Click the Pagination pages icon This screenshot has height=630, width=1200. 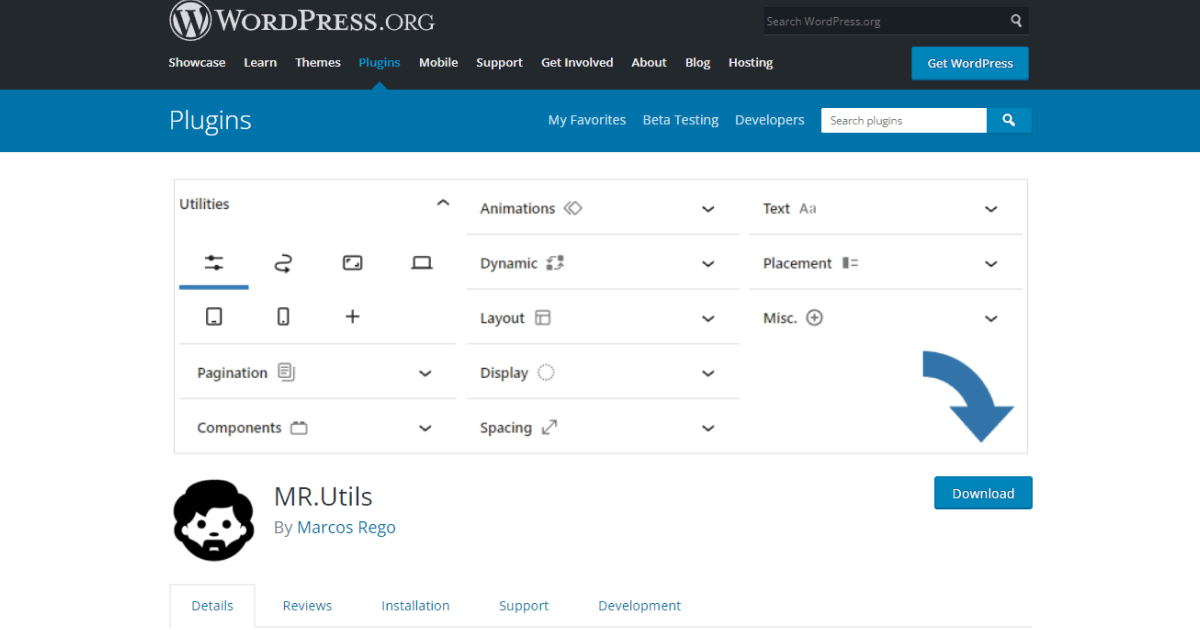click(x=287, y=372)
